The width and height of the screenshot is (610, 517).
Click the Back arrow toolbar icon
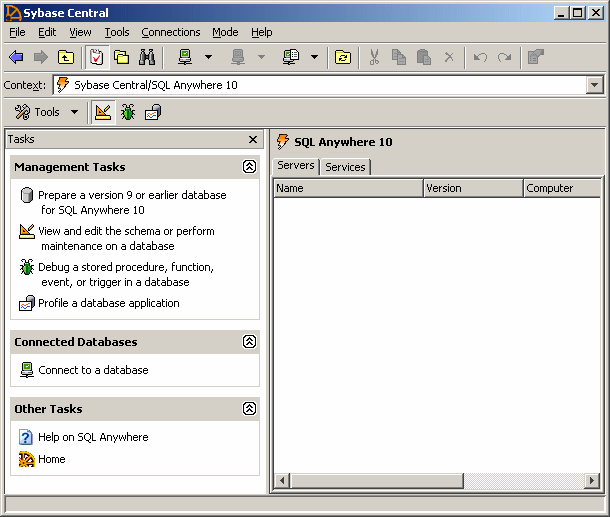click(16, 57)
